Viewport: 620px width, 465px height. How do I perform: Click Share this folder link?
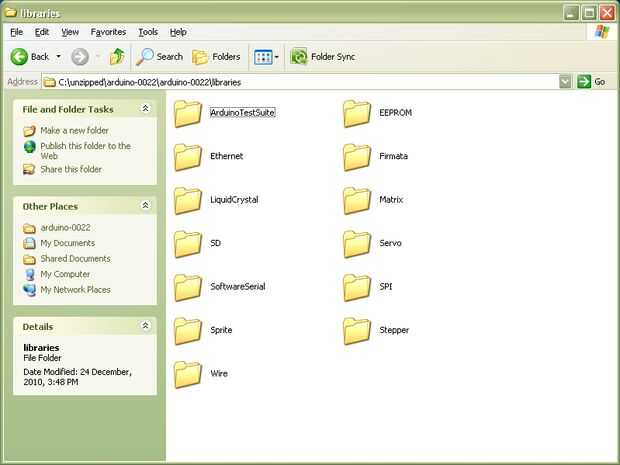click(x=71, y=169)
